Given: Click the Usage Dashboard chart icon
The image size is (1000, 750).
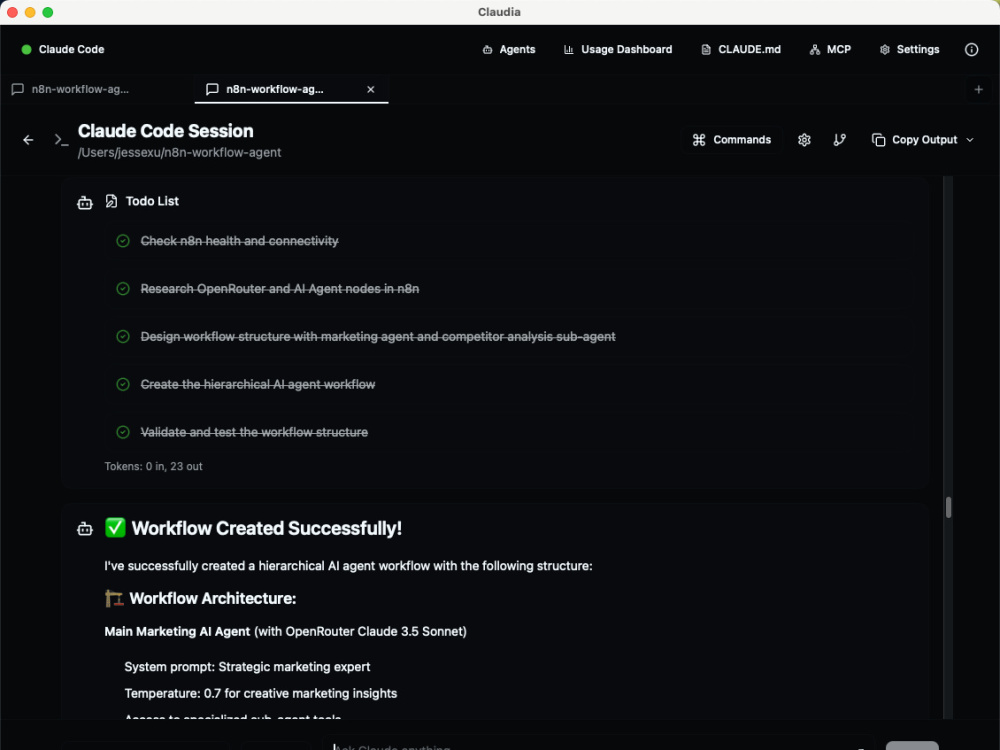Looking at the screenshot, I should click(568, 49).
